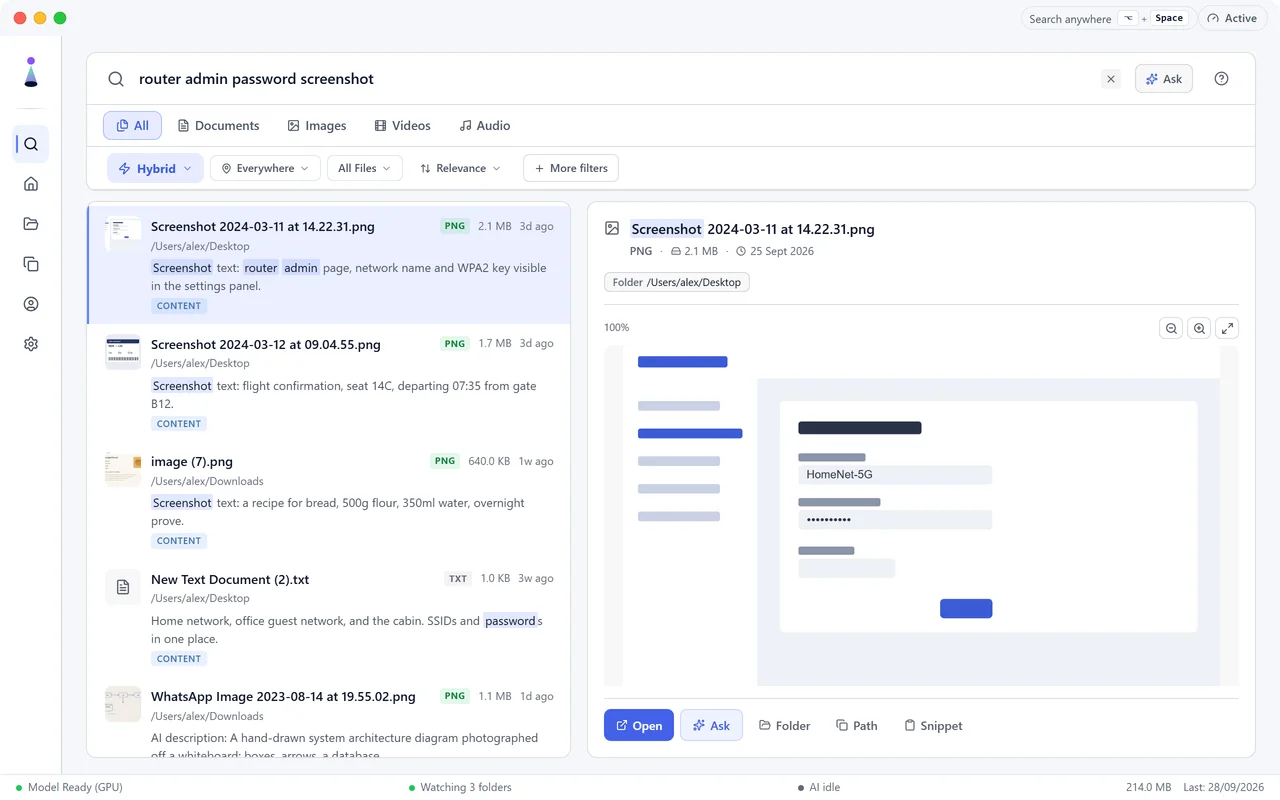This screenshot has width=1280, height=800.
Task: Select the New Text Document (2).txt result
Action: point(328,618)
